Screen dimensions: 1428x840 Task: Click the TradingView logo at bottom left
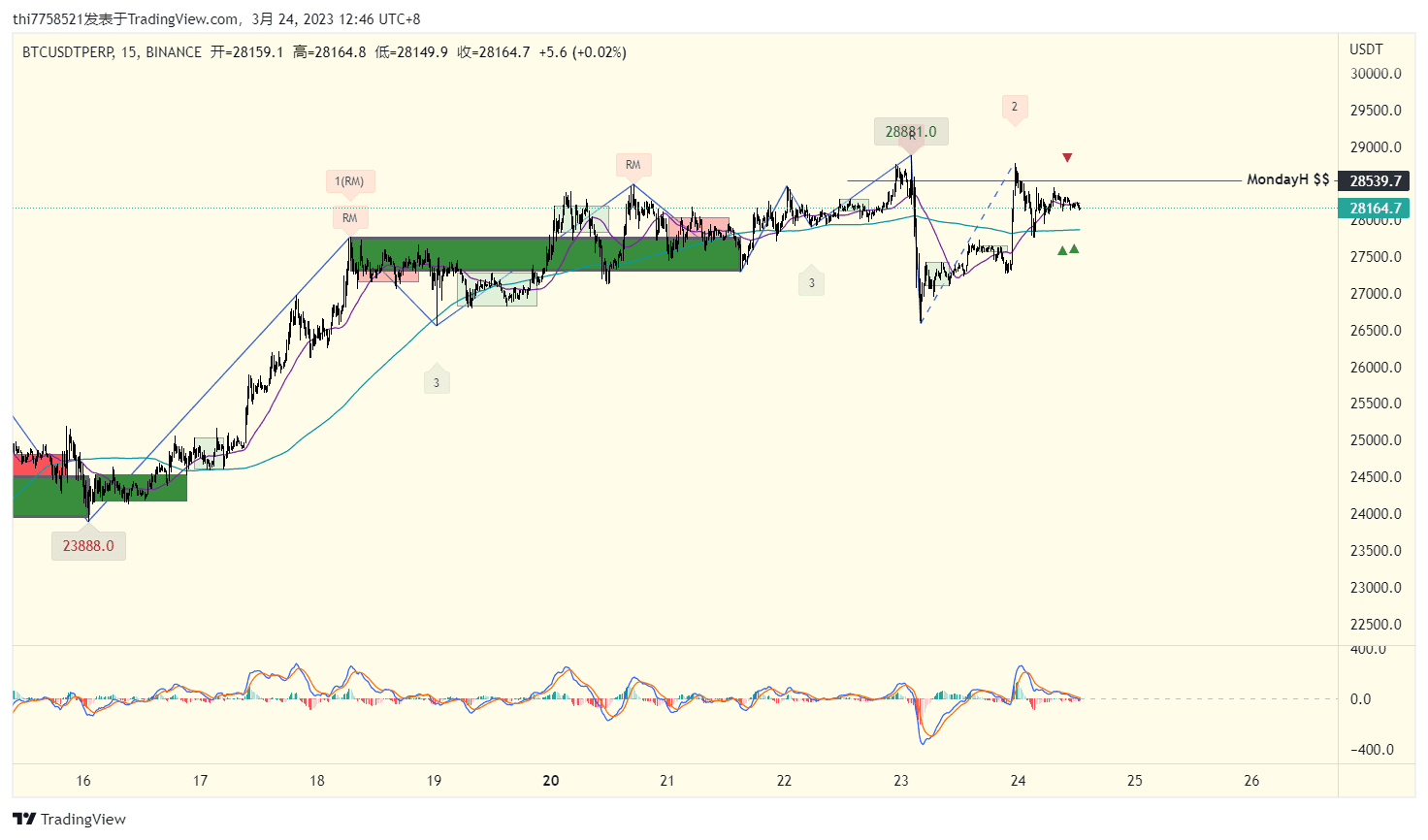pyautogui.click(x=69, y=819)
